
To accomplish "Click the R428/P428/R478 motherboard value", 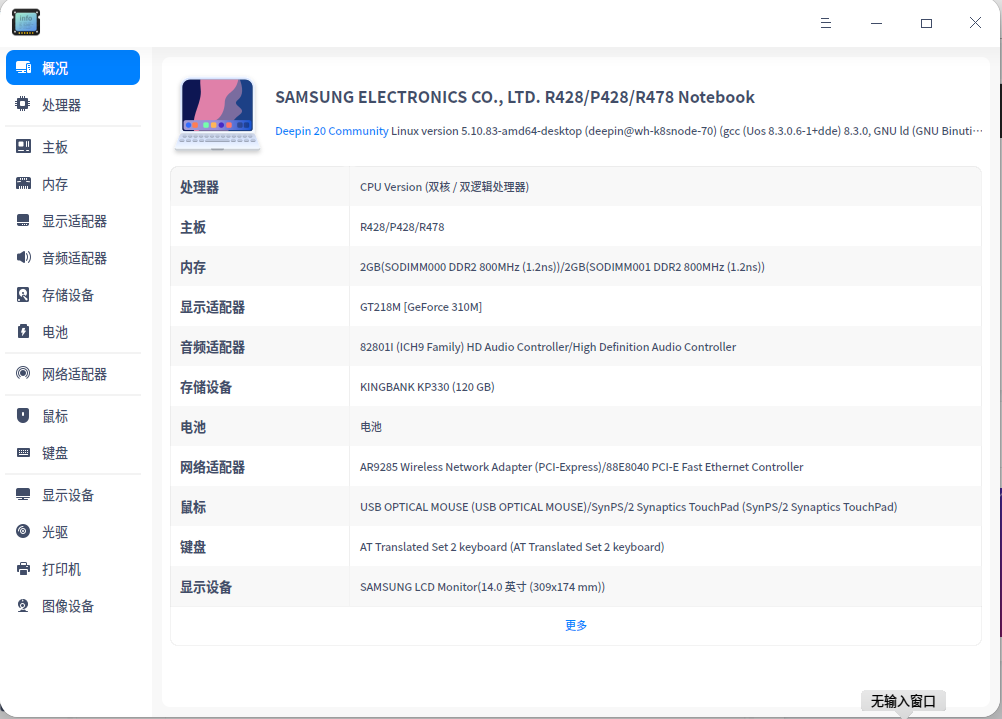I will tap(402, 227).
